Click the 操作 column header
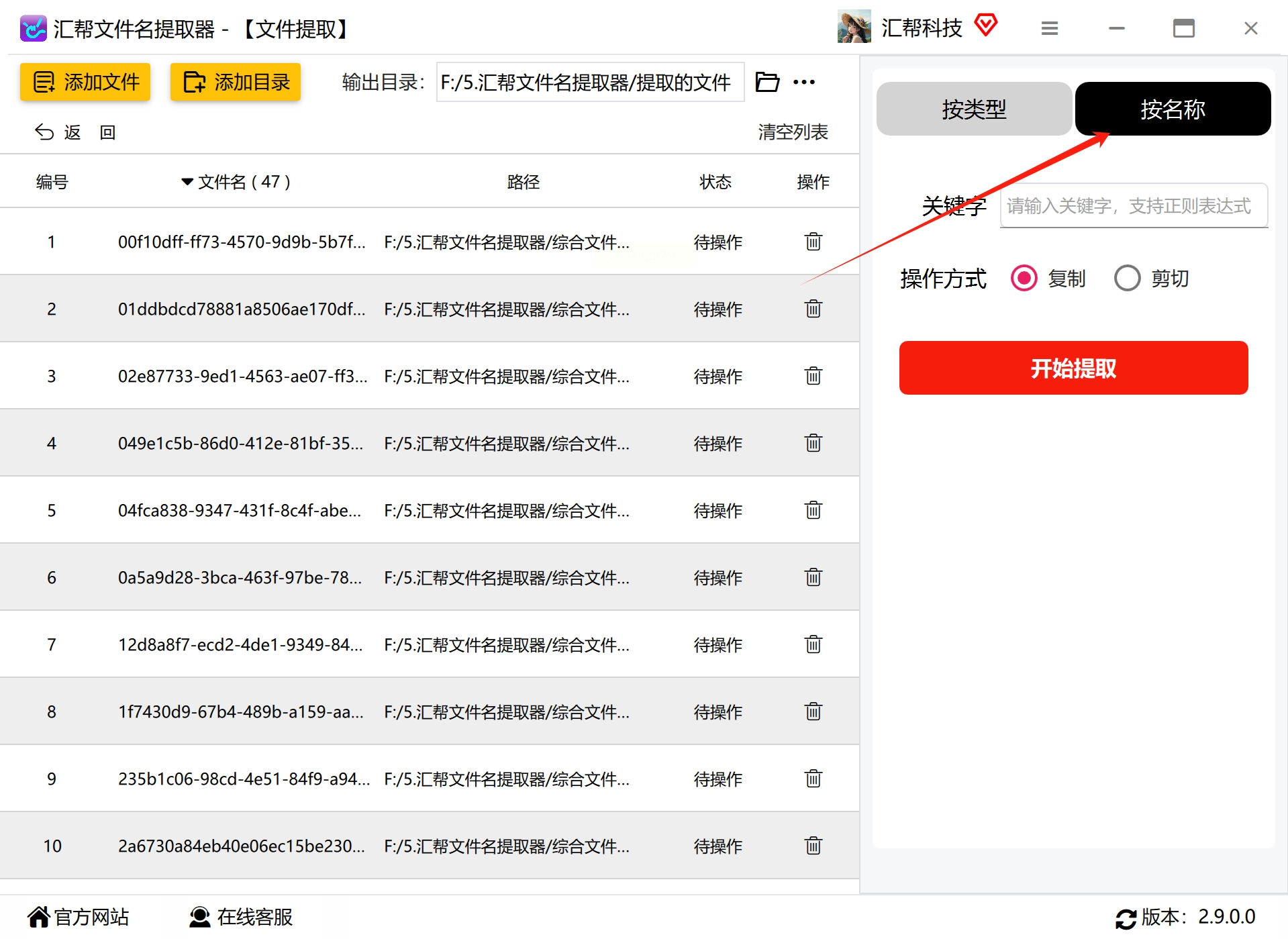Image resolution: width=1288 pixels, height=939 pixels. [x=813, y=182]
